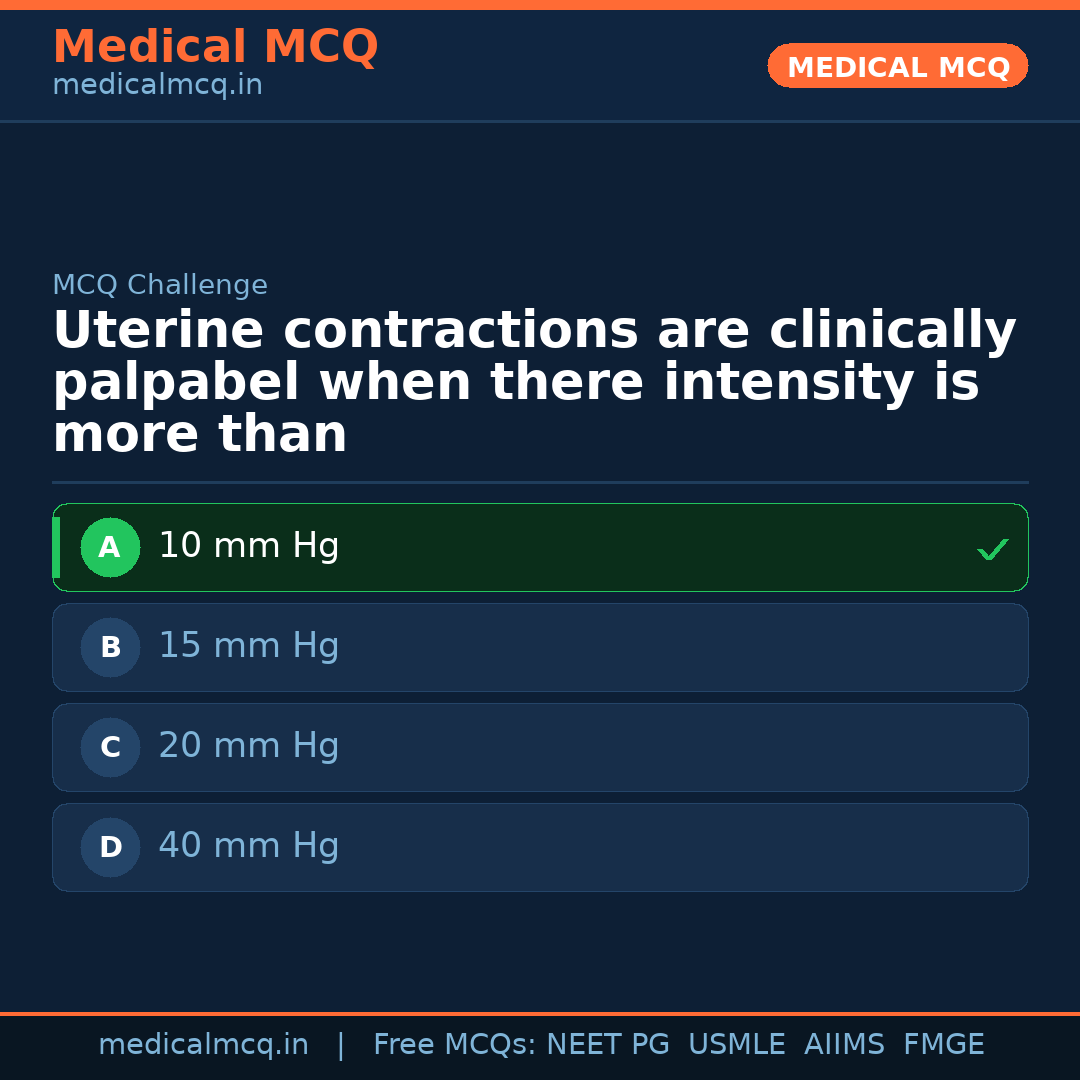Screen dimensions: 1080x1080
Task: Click the letter D circle badge
Action: tap(110, 848)
